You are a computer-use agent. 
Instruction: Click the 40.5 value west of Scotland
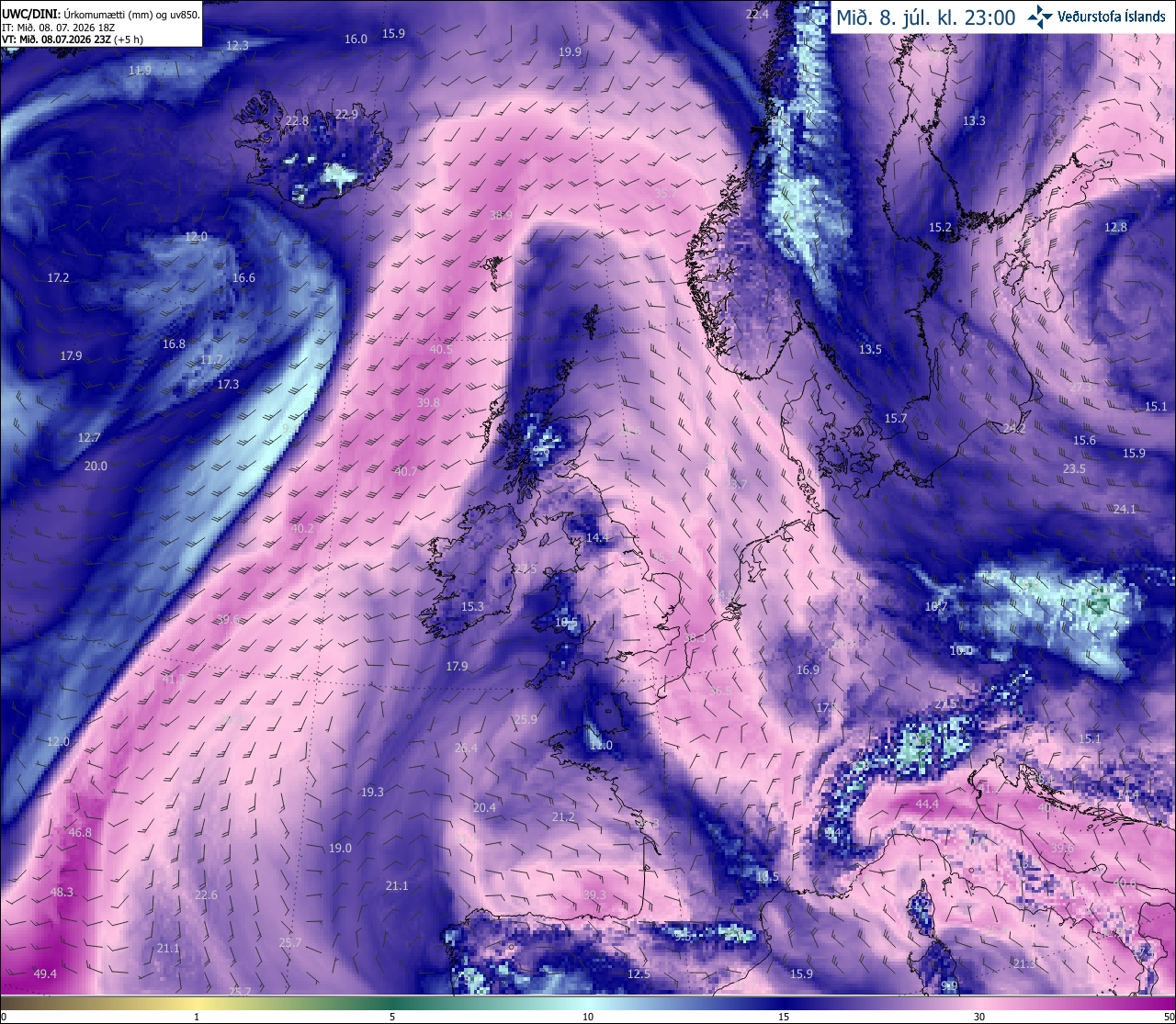coord(441,349)
